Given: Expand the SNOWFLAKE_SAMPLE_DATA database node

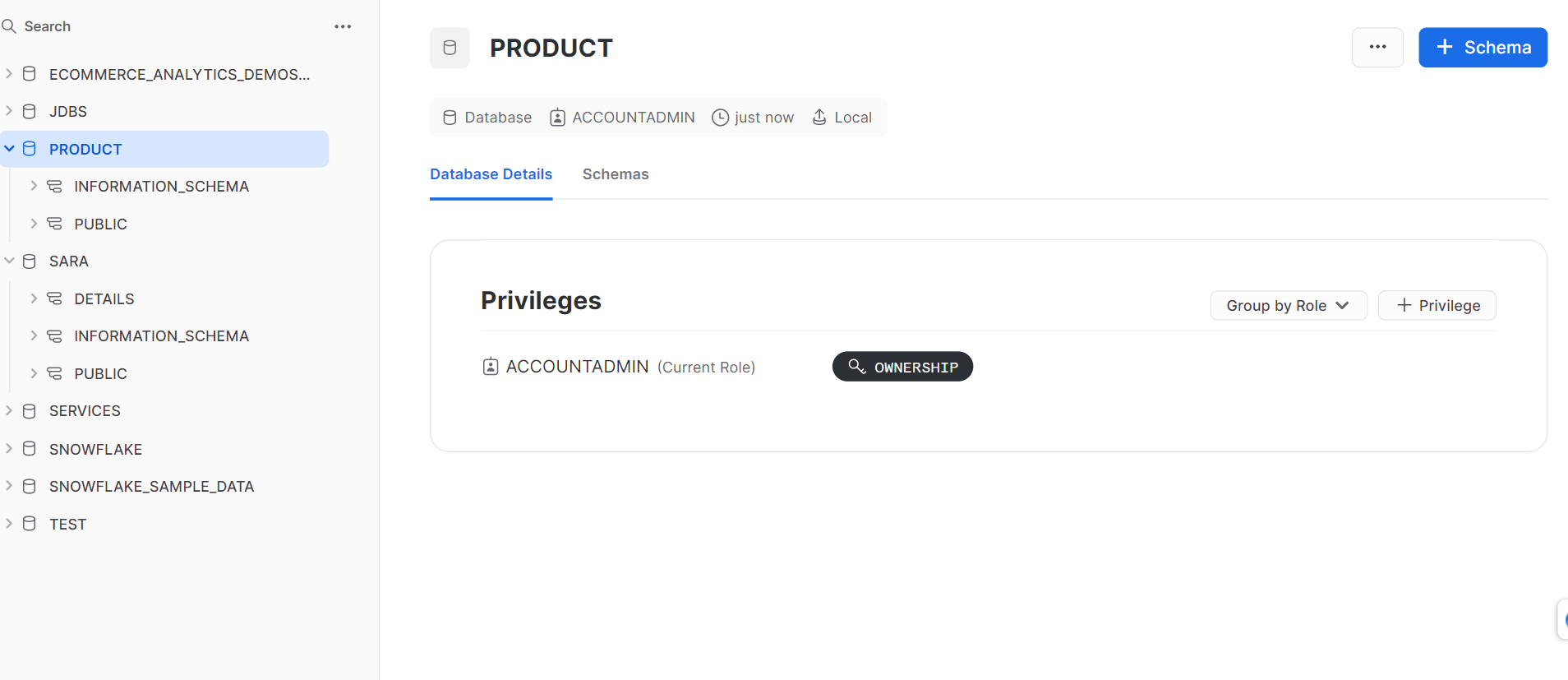Looking at the screenshot, I should coord(10,486).
